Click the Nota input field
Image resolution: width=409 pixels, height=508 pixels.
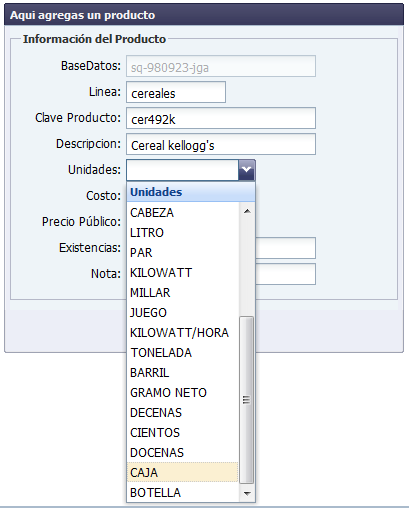[x=285, y=274]
